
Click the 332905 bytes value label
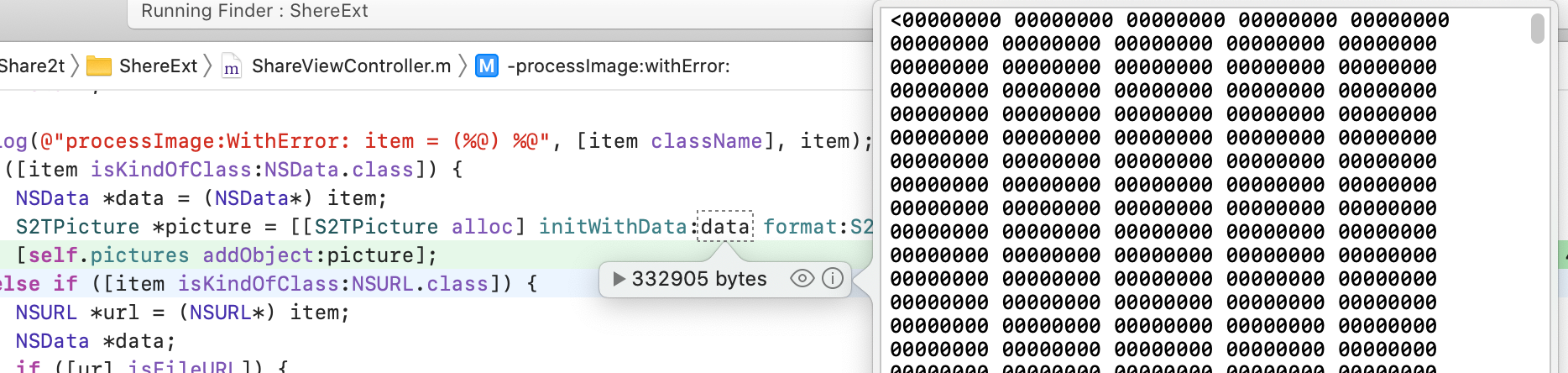coord(698,279)
